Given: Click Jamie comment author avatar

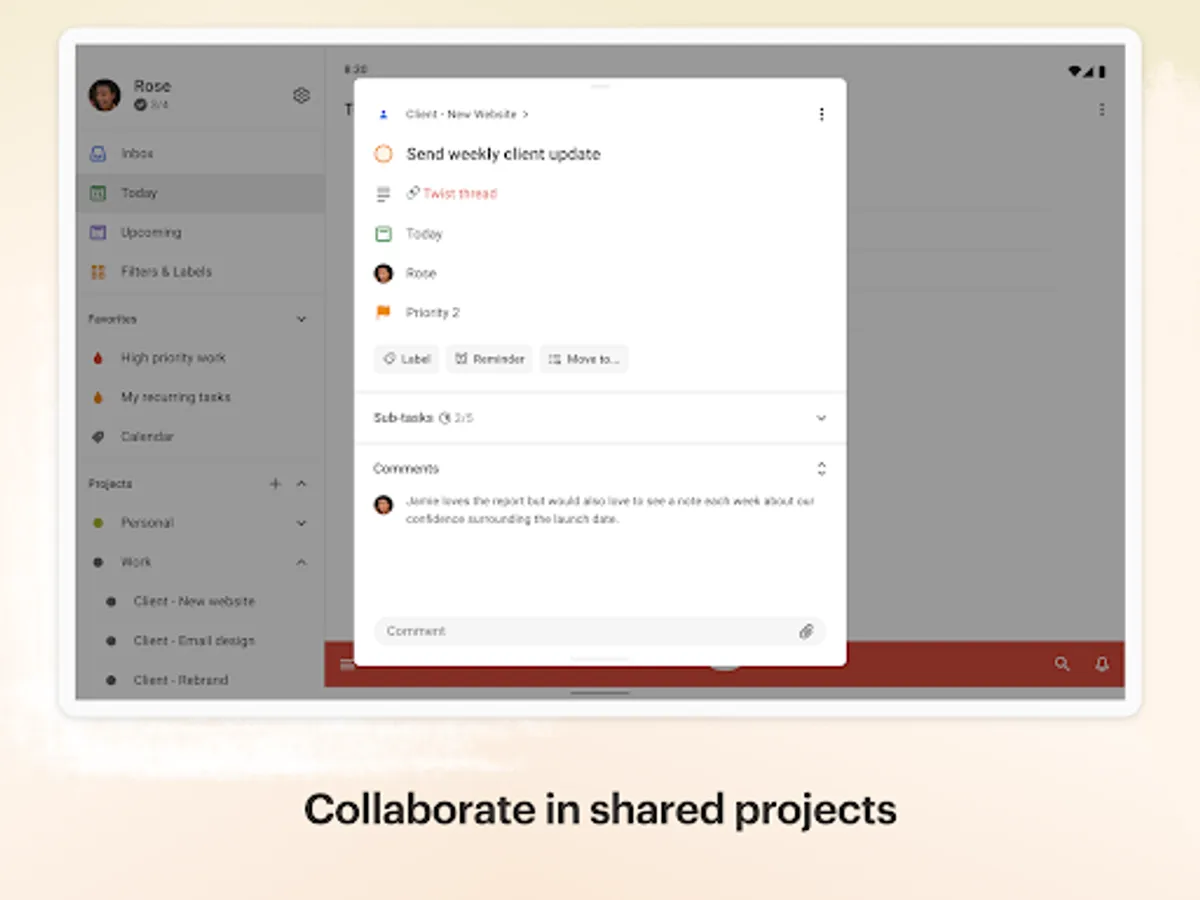Looking at the screenshot, I should [383, 504].
